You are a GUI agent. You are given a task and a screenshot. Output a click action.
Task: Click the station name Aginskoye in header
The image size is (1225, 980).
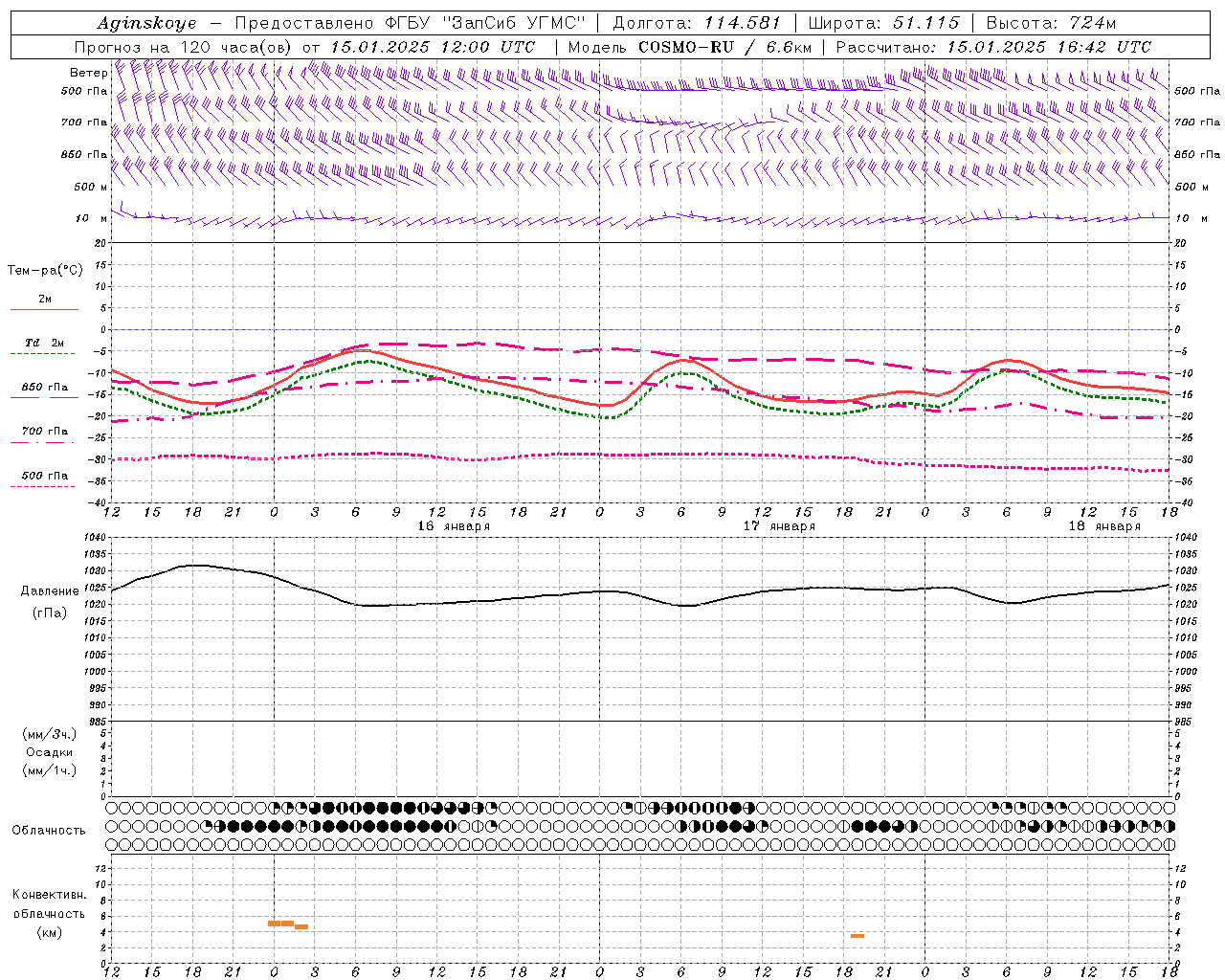[147, 23]
